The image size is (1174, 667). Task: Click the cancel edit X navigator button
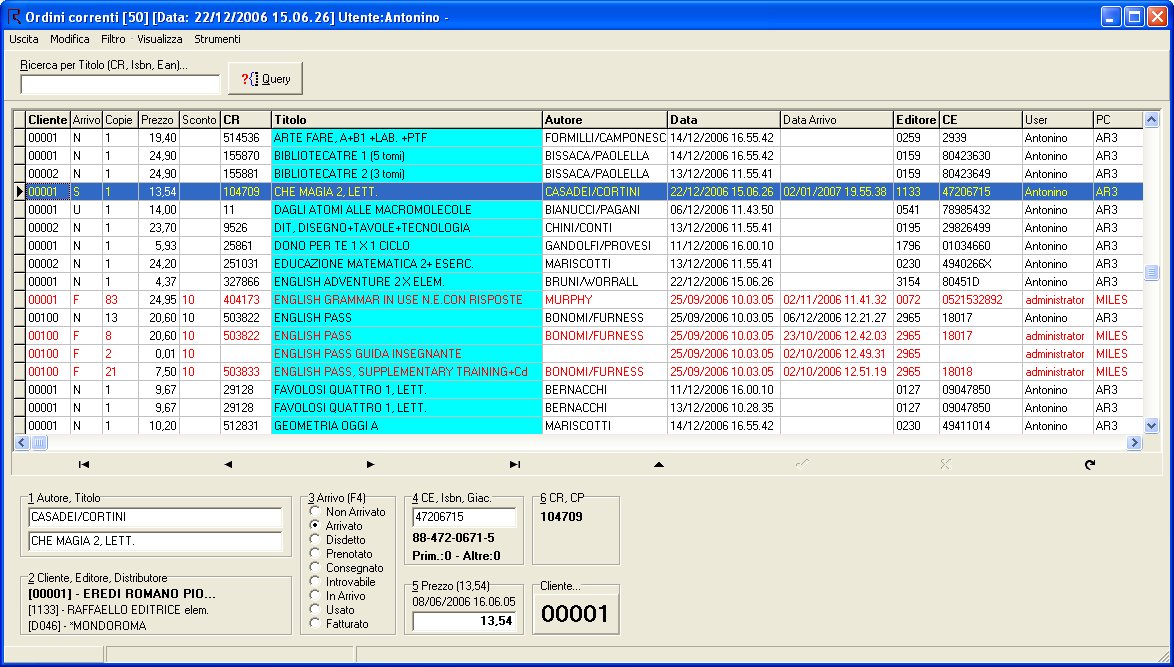tap(945, 464)
